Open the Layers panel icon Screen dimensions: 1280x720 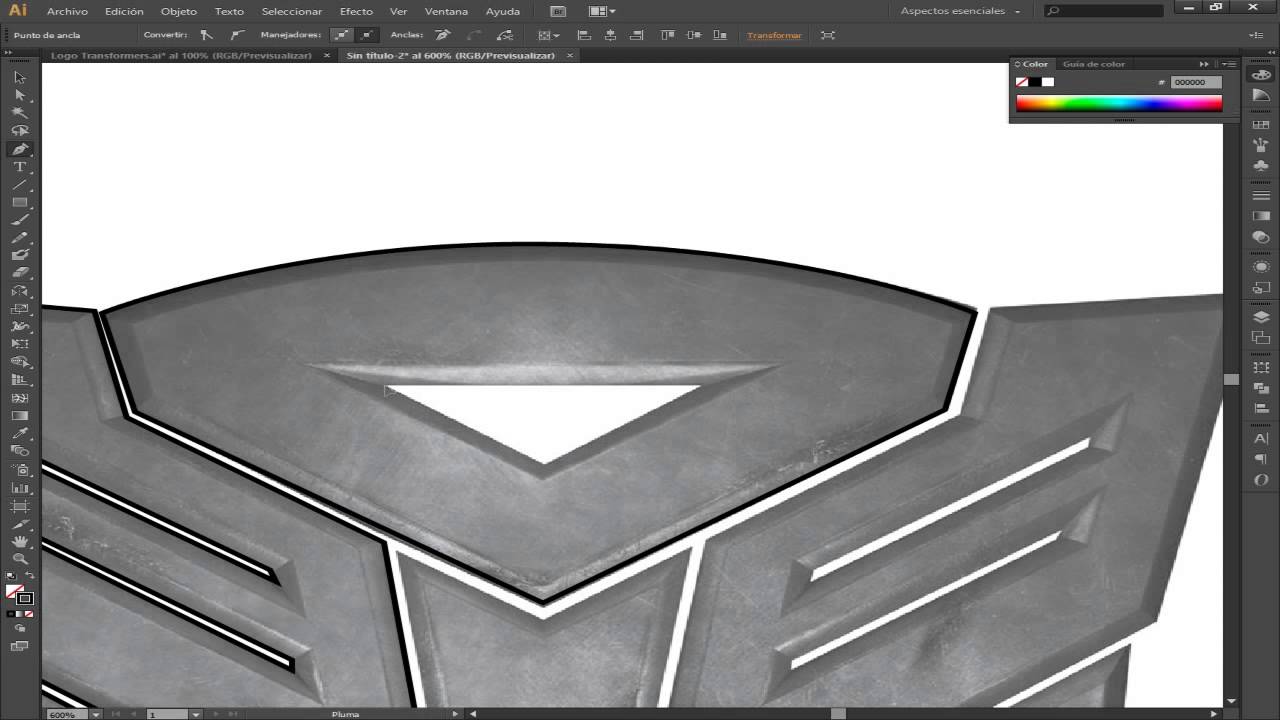(x=1261, y=317)
